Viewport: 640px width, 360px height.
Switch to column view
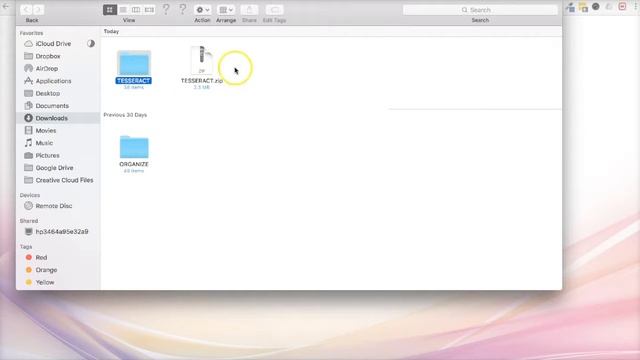(x=136, y=10)
